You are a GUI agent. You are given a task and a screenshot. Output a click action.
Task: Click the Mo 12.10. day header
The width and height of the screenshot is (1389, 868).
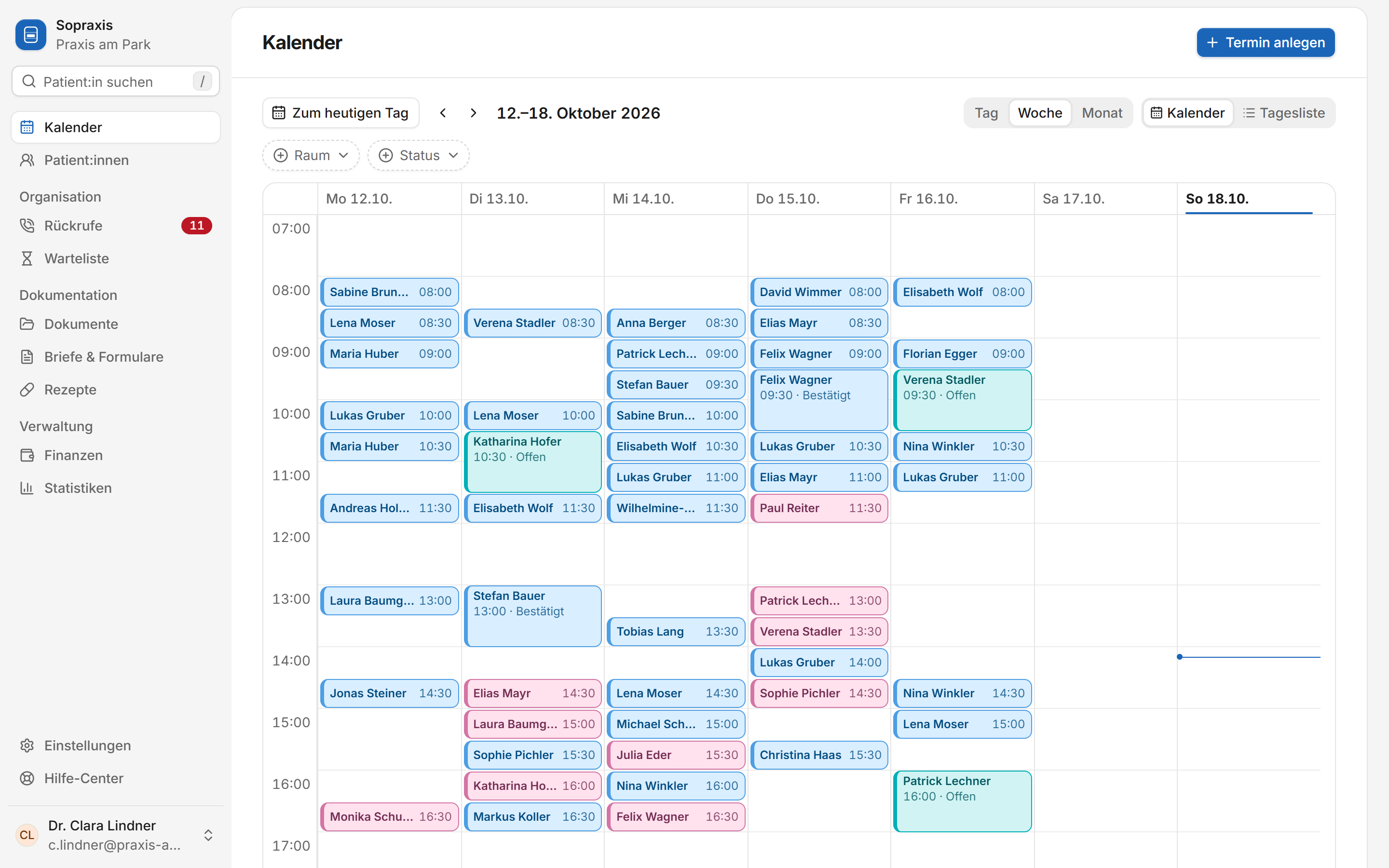click(390, 199)
